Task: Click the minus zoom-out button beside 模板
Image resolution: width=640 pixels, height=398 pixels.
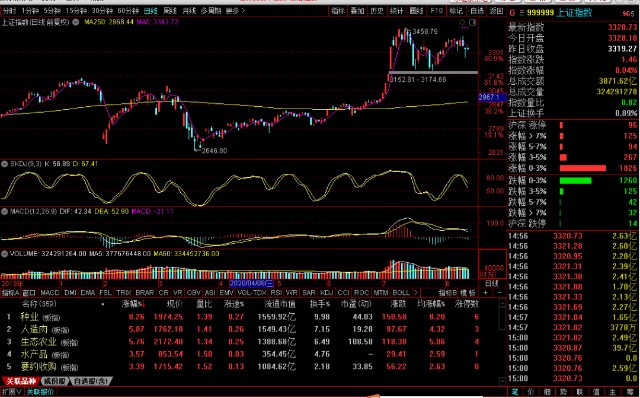Action: [x=499, y=293]
